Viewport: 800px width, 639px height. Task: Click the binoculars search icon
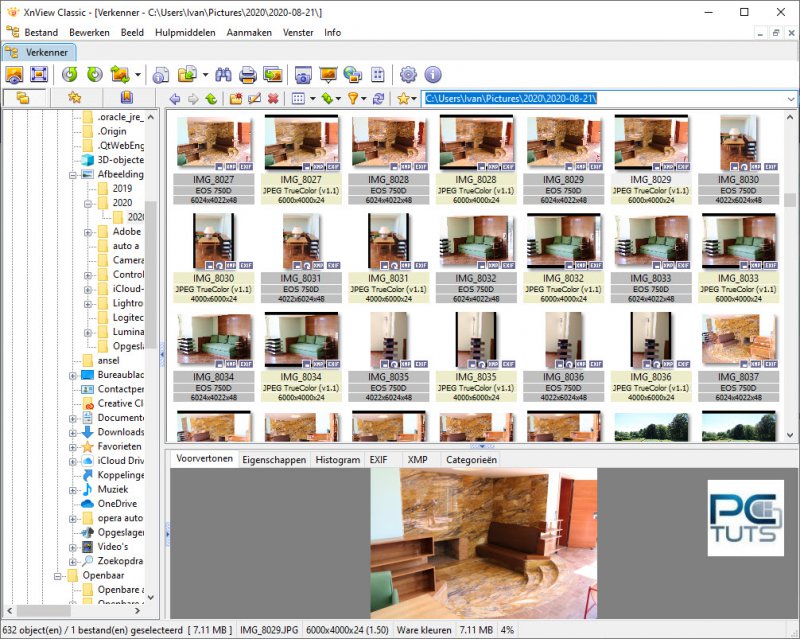[222, 74]
